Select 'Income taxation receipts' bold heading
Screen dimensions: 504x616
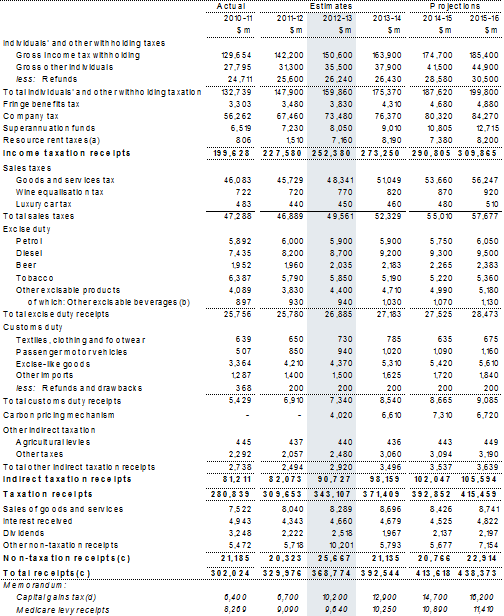(66, 153)
